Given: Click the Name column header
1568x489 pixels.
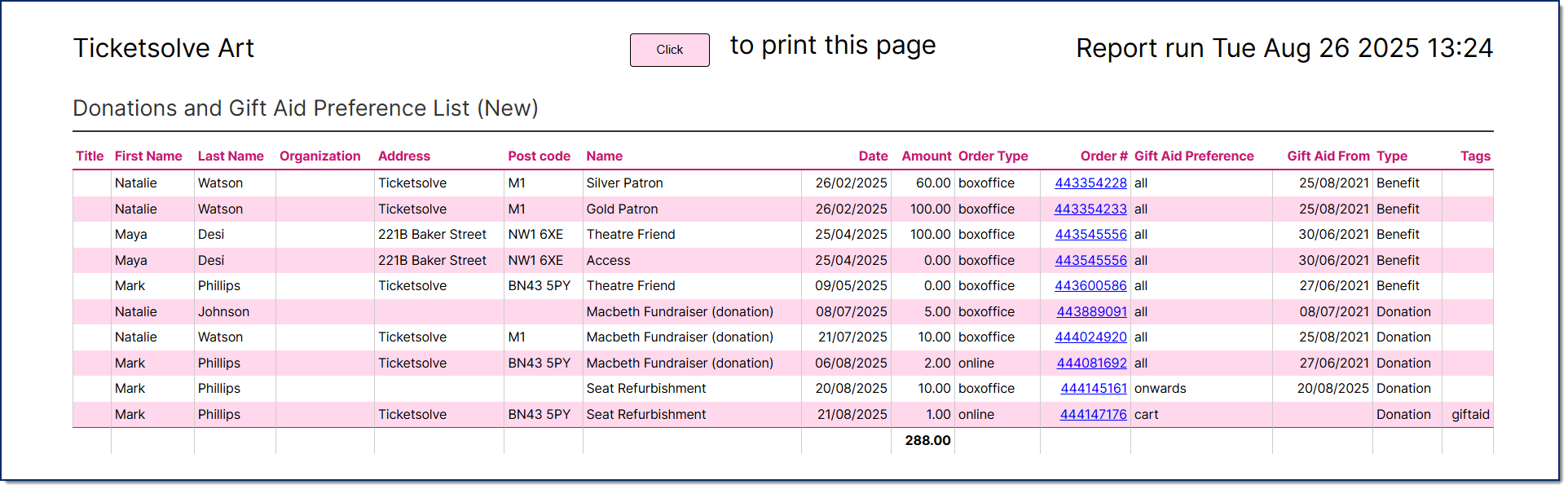Looking at the screenshot, I should [x=605, y=156].
